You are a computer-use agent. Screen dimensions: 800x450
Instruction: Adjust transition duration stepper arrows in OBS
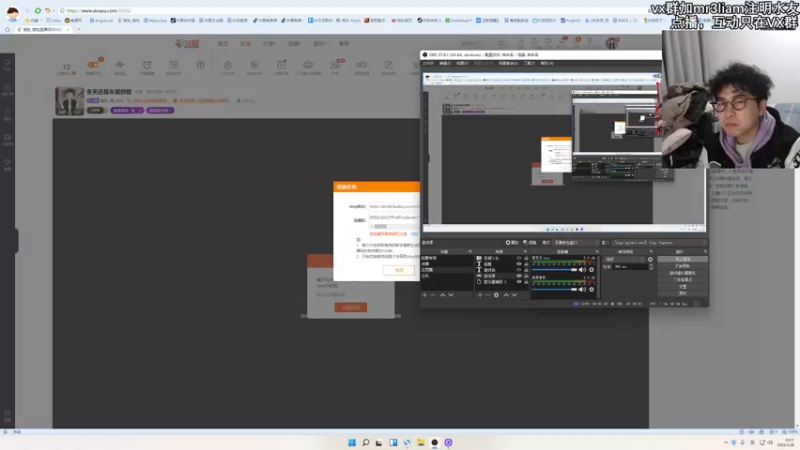pos(651,266)
